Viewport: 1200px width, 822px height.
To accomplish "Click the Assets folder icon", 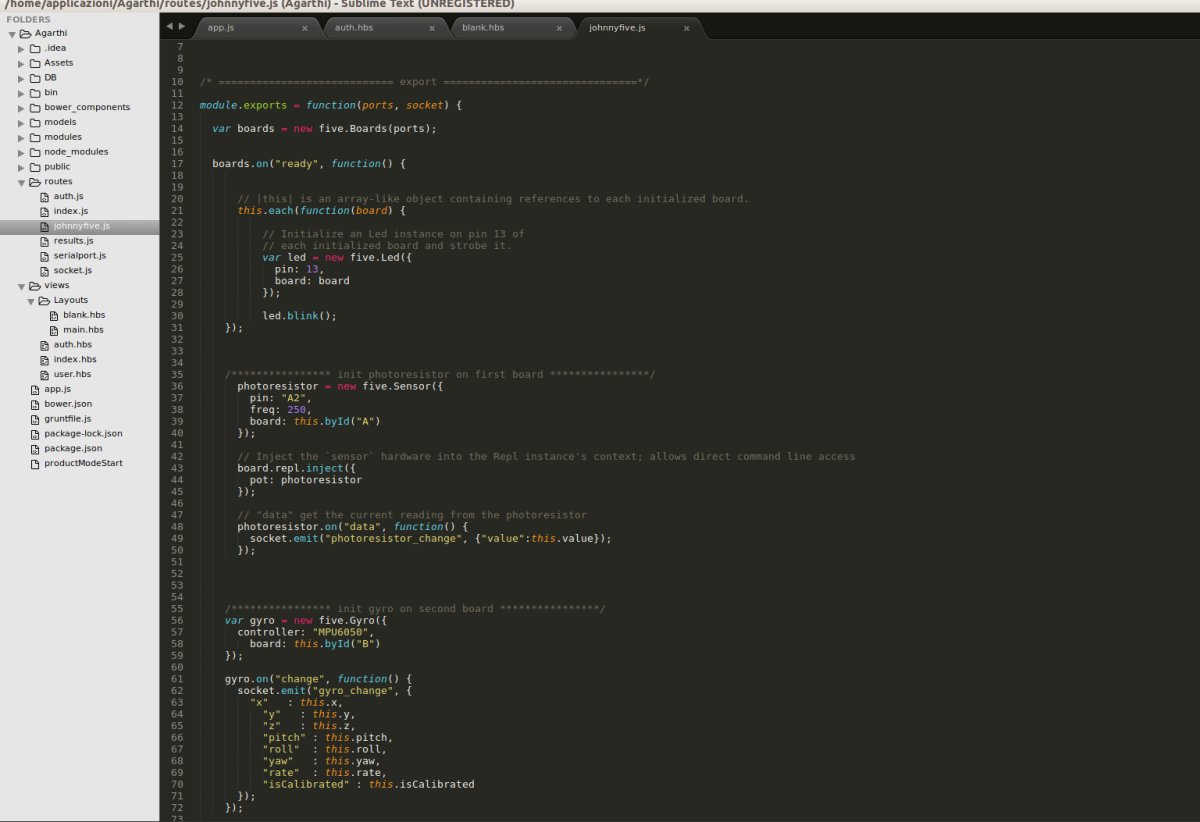I will coord(35,63).
